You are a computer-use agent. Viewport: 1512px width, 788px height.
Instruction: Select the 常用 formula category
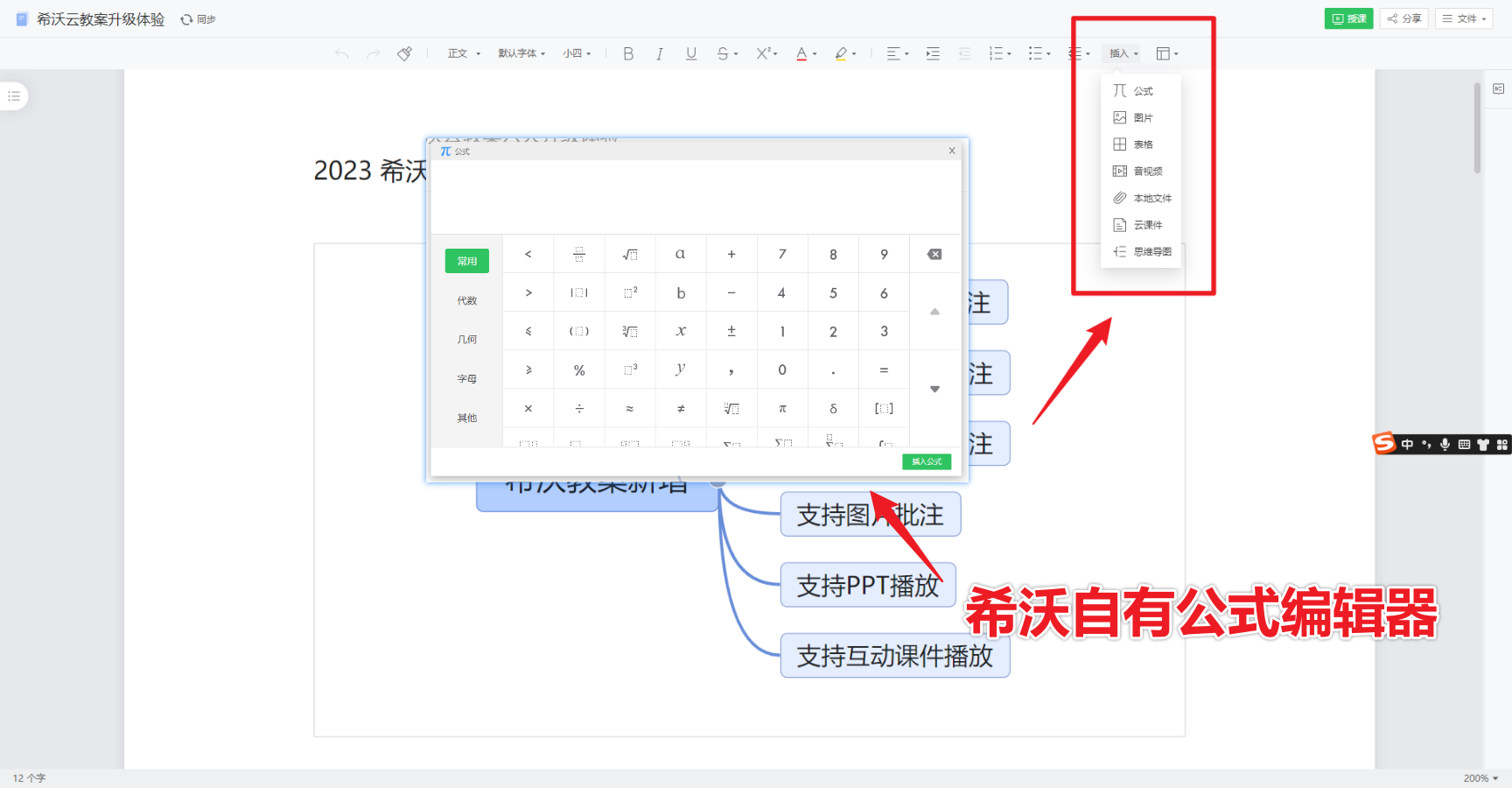coord(467,261)
